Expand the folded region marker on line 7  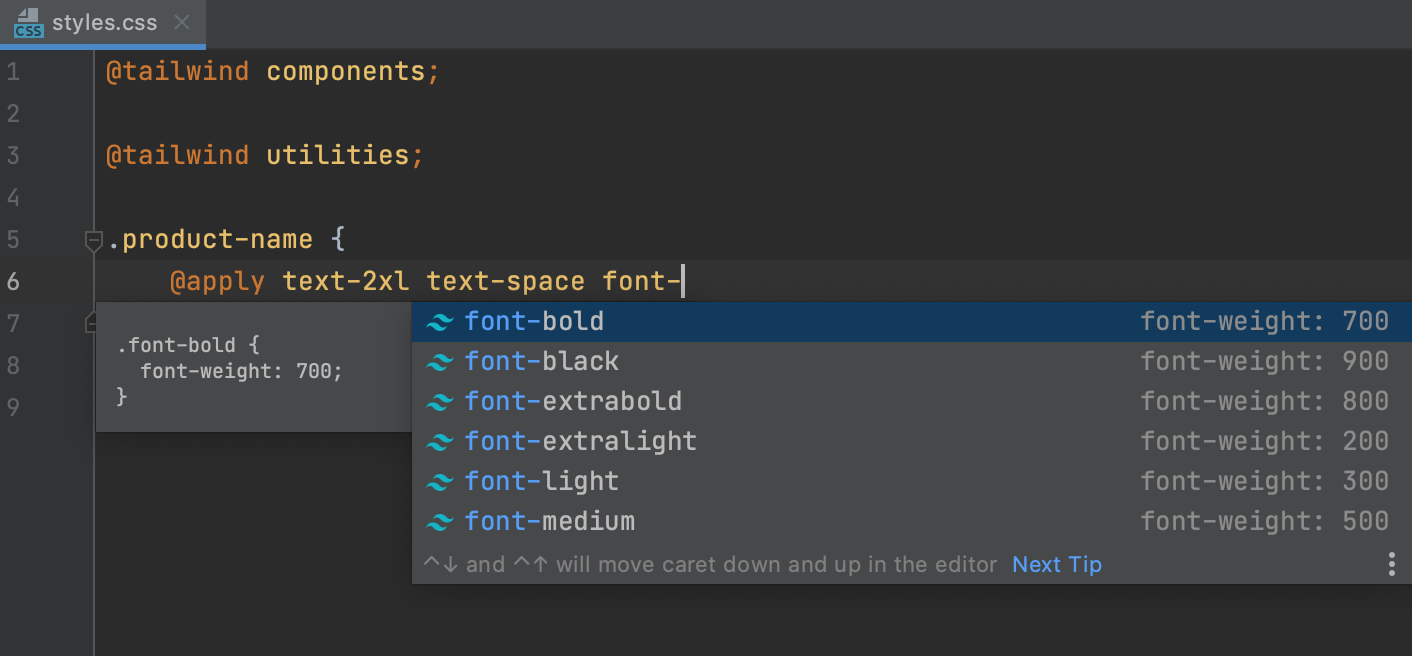[93, 323]
